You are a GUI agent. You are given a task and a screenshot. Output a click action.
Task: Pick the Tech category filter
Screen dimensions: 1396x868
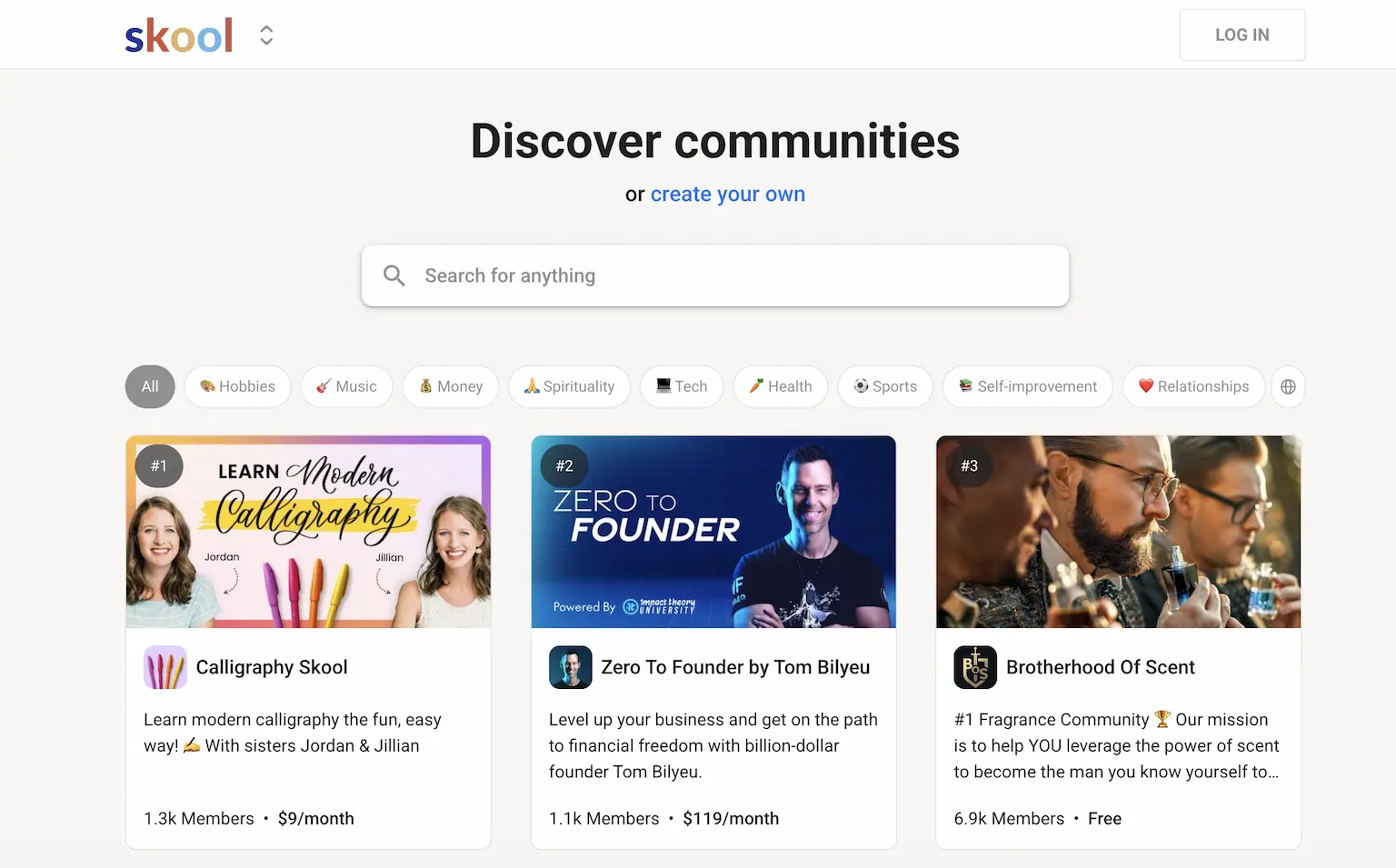pyautogui.click(x=682, y=386)
